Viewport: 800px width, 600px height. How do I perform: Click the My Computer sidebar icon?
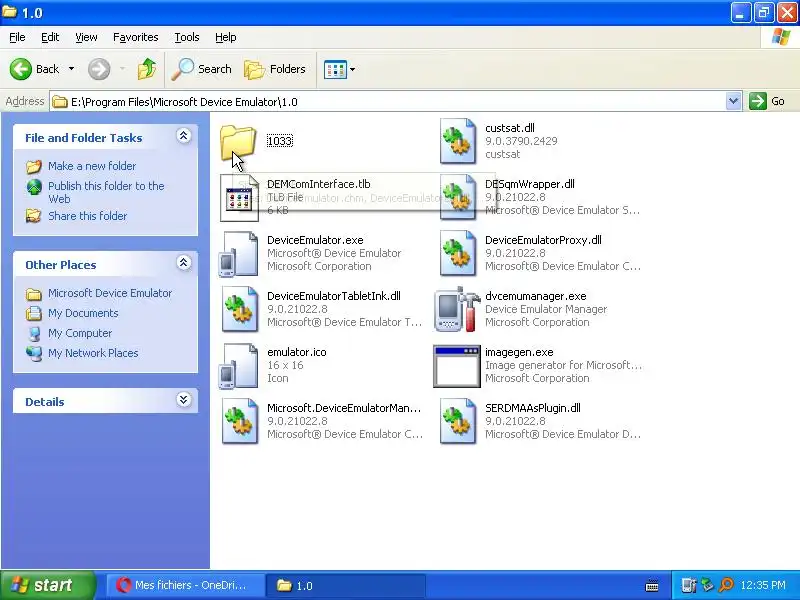tap(34, 334)
